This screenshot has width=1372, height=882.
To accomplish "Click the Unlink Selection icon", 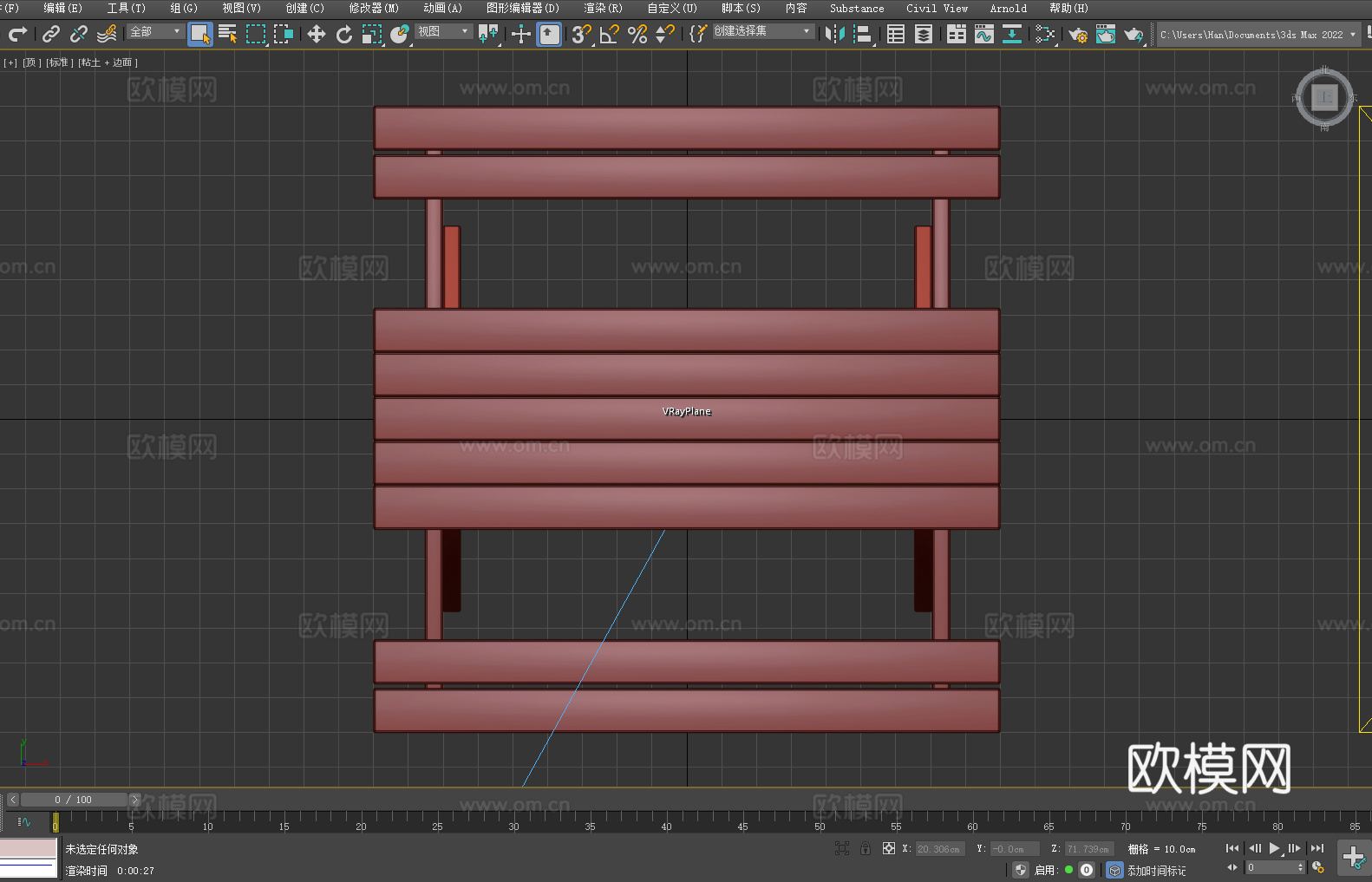I will (x=79, y=34).
